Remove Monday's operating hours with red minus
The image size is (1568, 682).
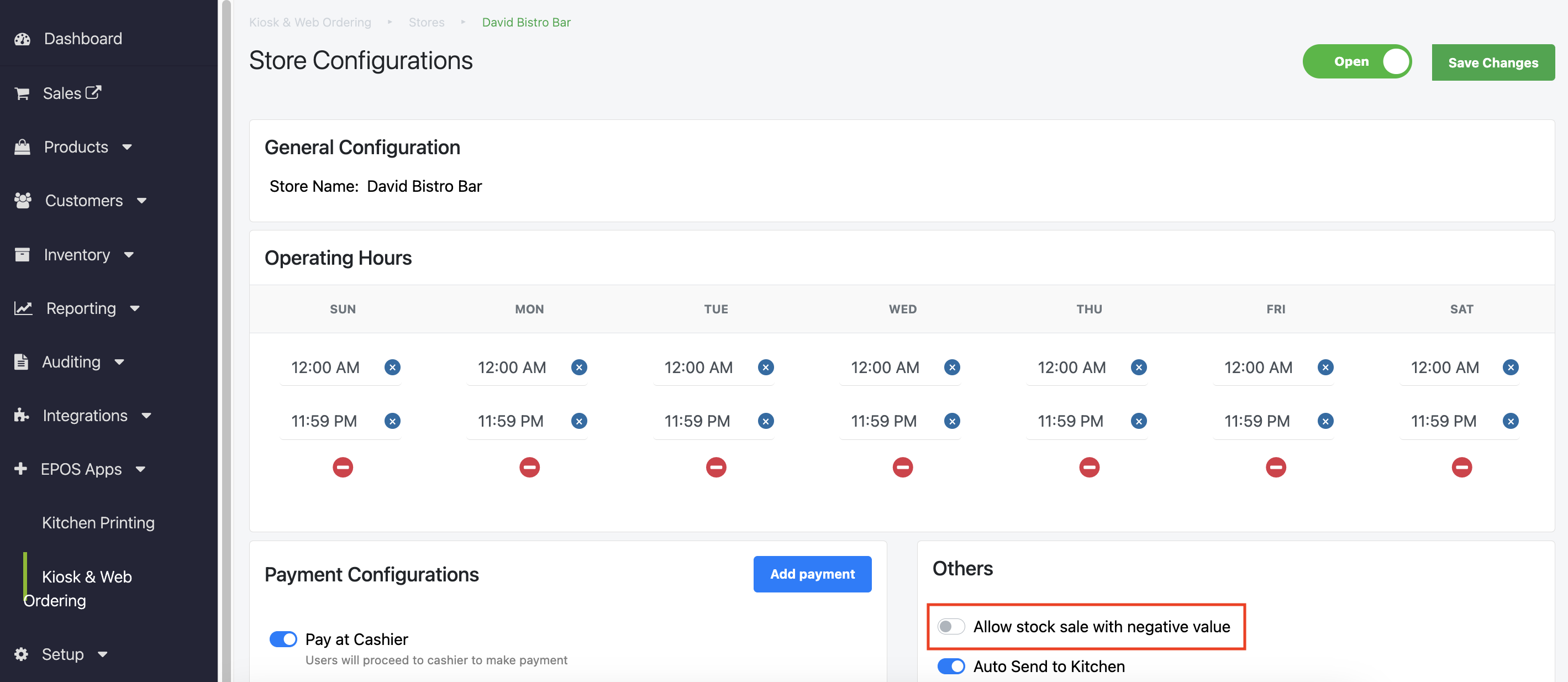pos(529,467)
